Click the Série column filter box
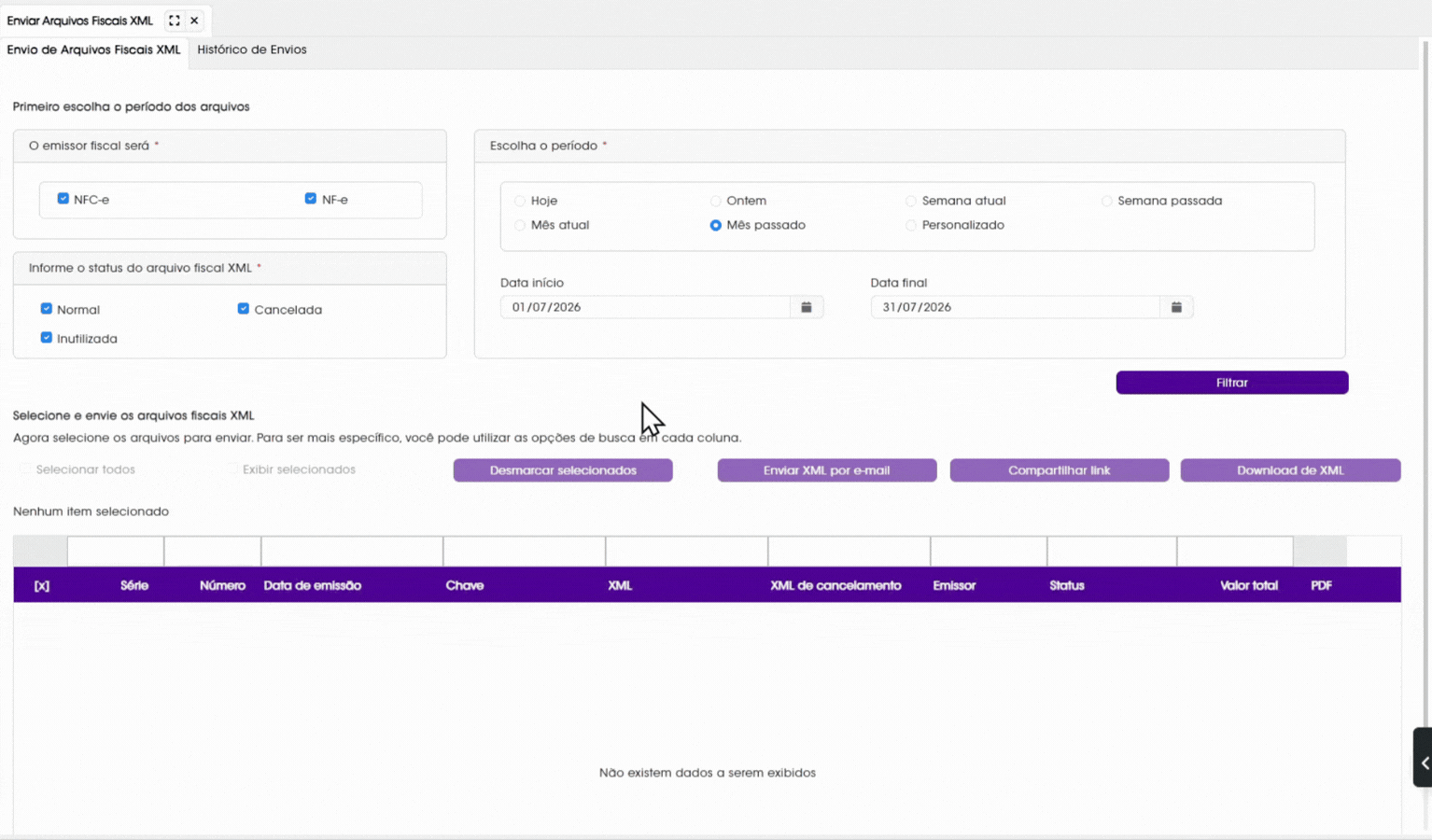The width and height of the screenshot is (1432, 840). click(116, 552)
